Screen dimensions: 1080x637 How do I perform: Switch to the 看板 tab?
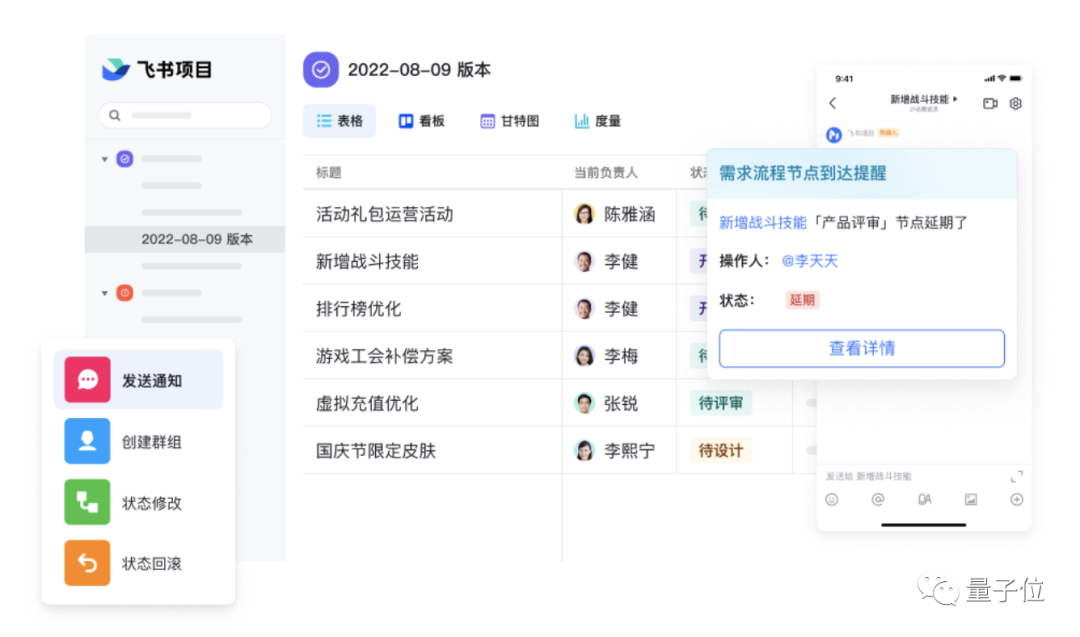click(422, 121)
